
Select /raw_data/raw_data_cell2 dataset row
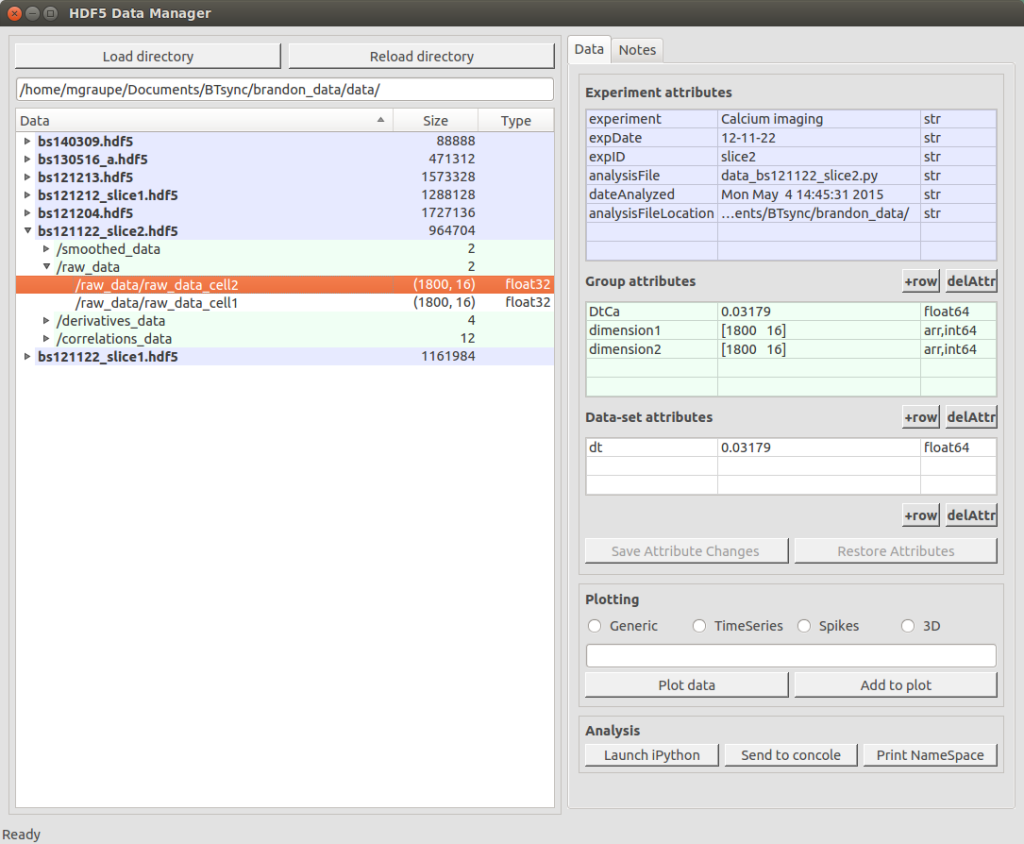[x=285, y=285]
